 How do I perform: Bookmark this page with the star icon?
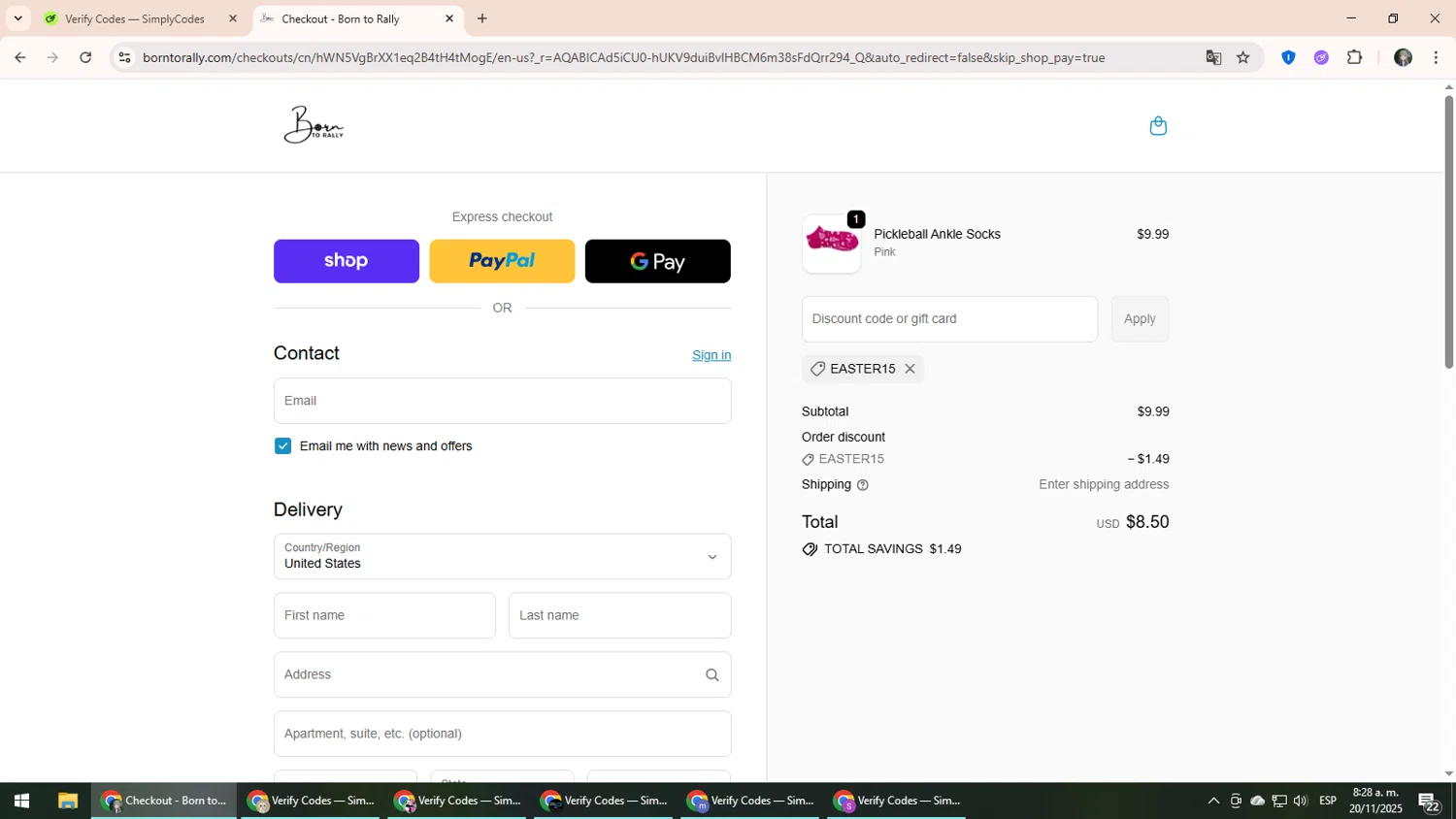click(1243, 57)
